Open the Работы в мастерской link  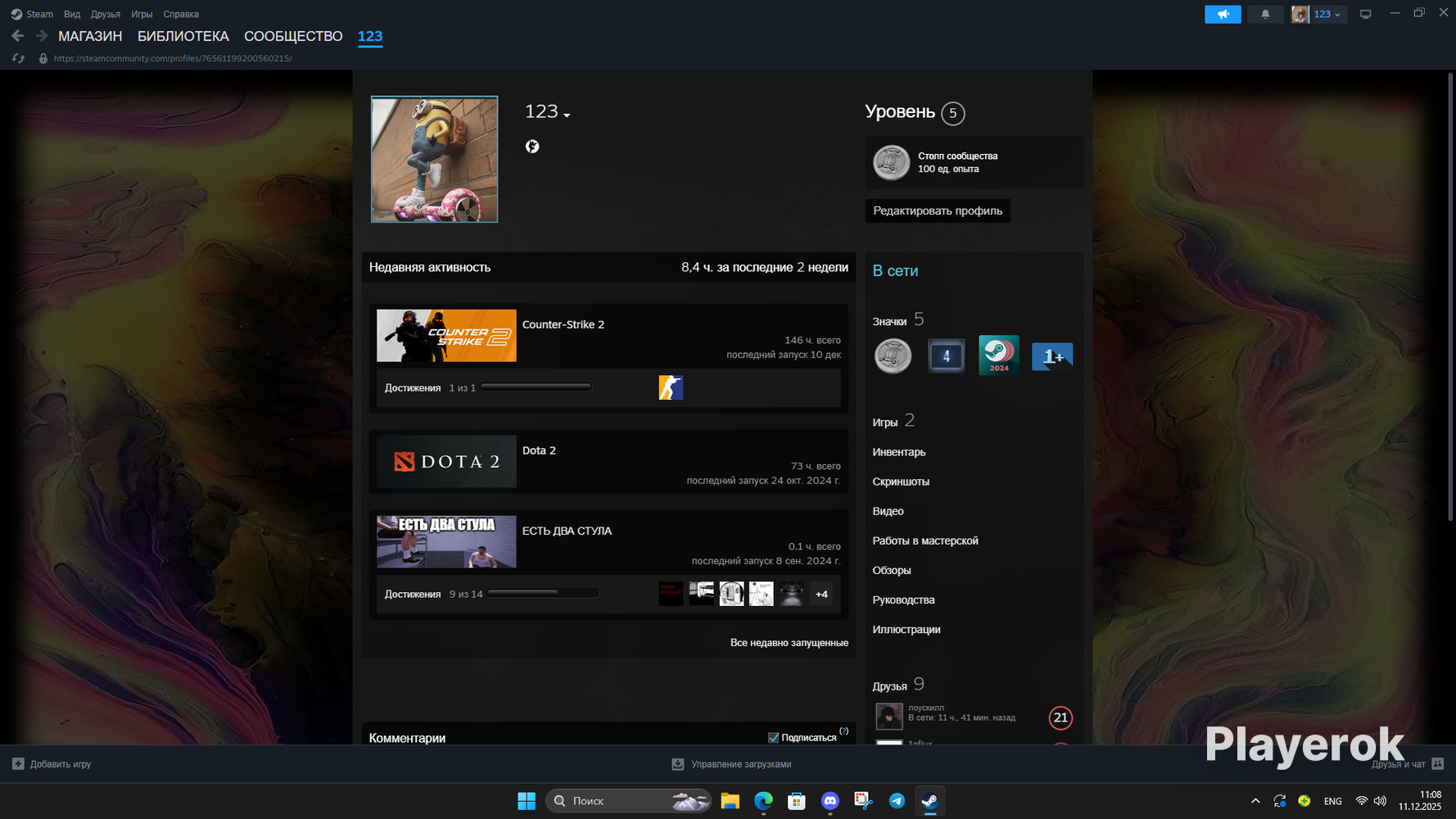925,541
